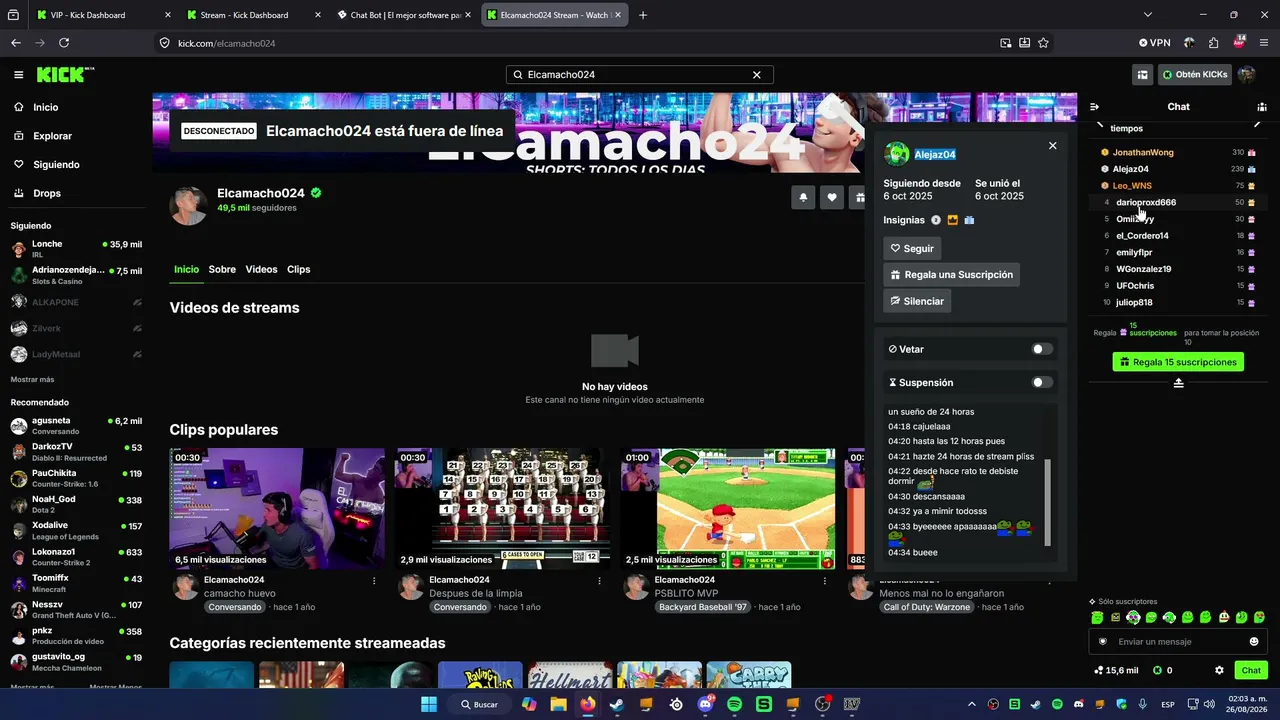The height and width of the screenshot is (720, 1280).
Task: Open the emoji picker in message box
Action: (1254, 642)
